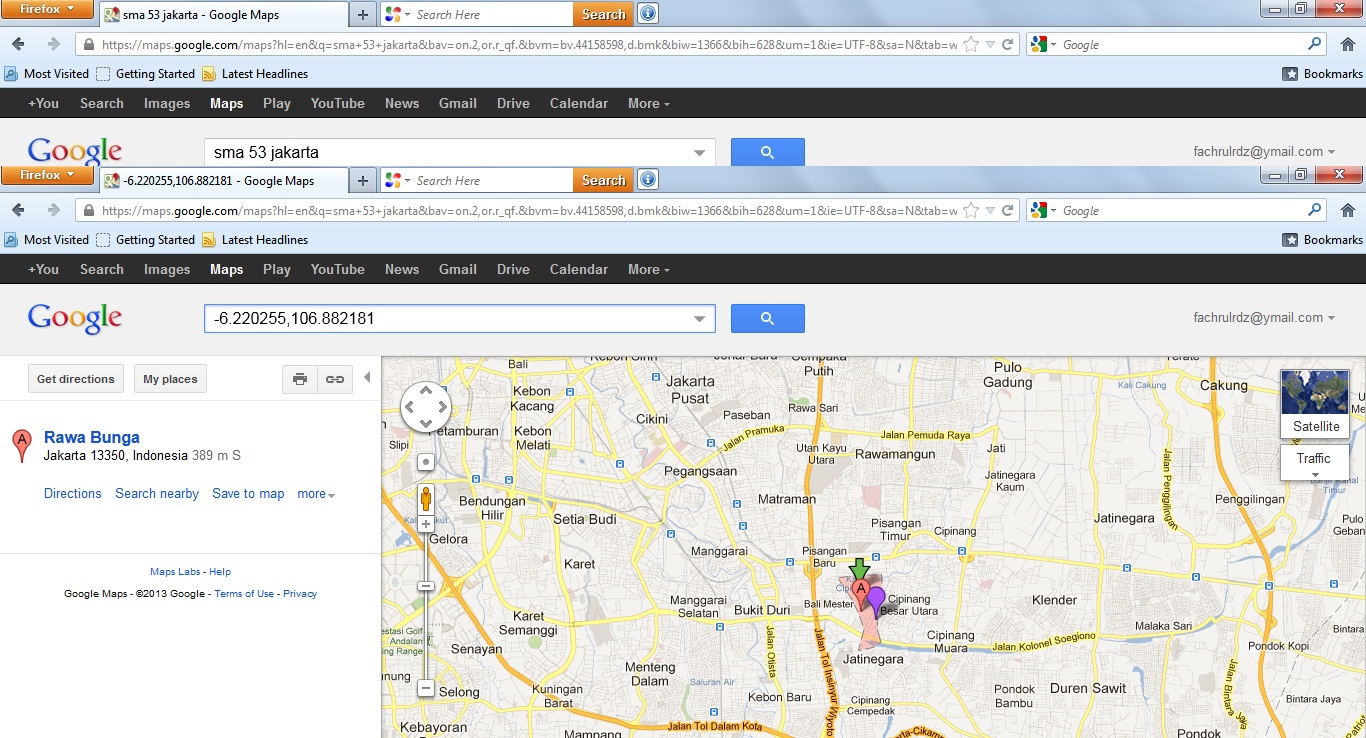Screen dimensions: 1366x738
Task: Zoom out with the map minus button
Action: coord(426,688)
